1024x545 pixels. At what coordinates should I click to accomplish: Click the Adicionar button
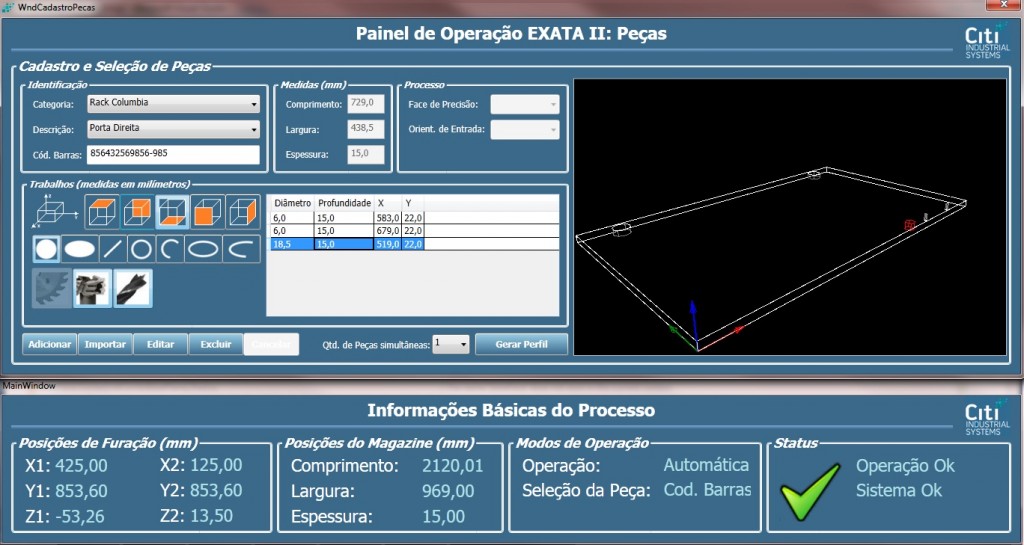50,344
